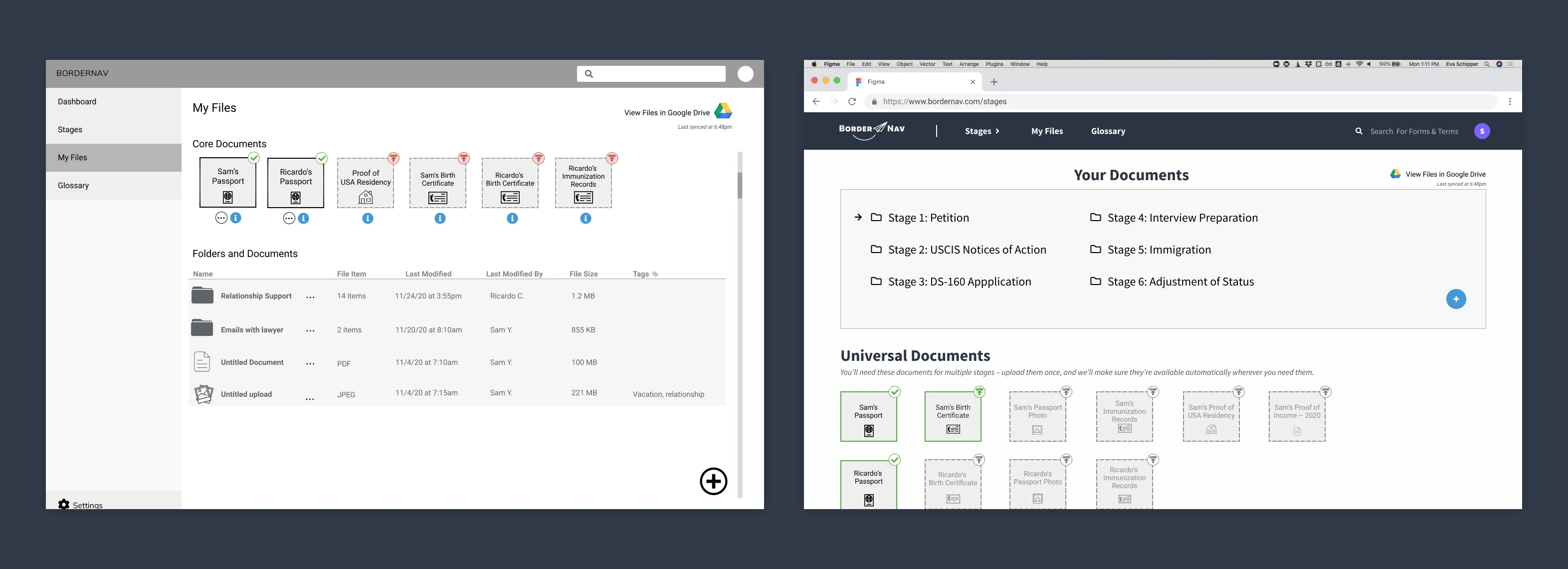
Task: Open Plugins menu in Figma menu bar
Action: tap(994, 64)
